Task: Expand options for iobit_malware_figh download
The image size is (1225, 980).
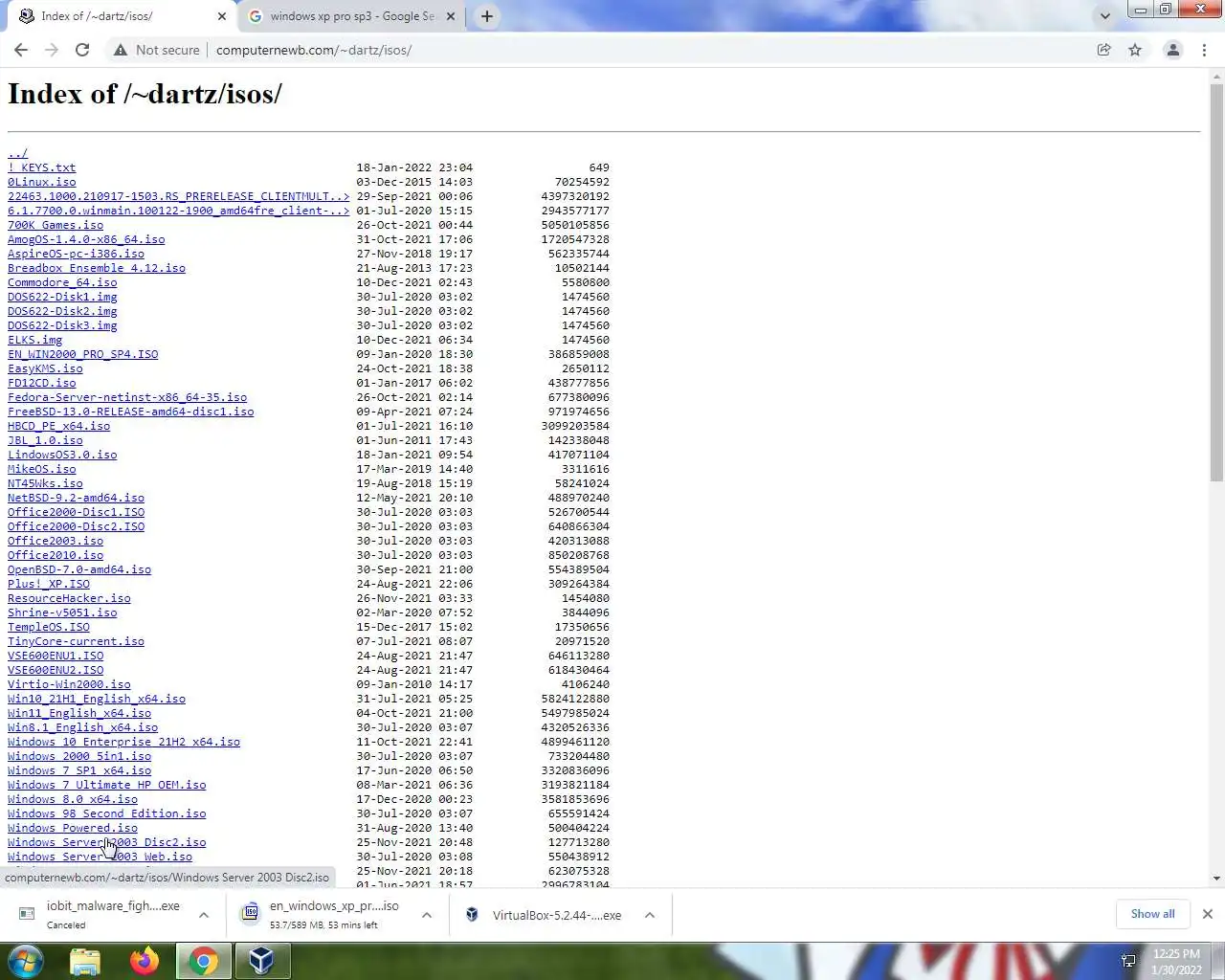Action: [204, 915]
